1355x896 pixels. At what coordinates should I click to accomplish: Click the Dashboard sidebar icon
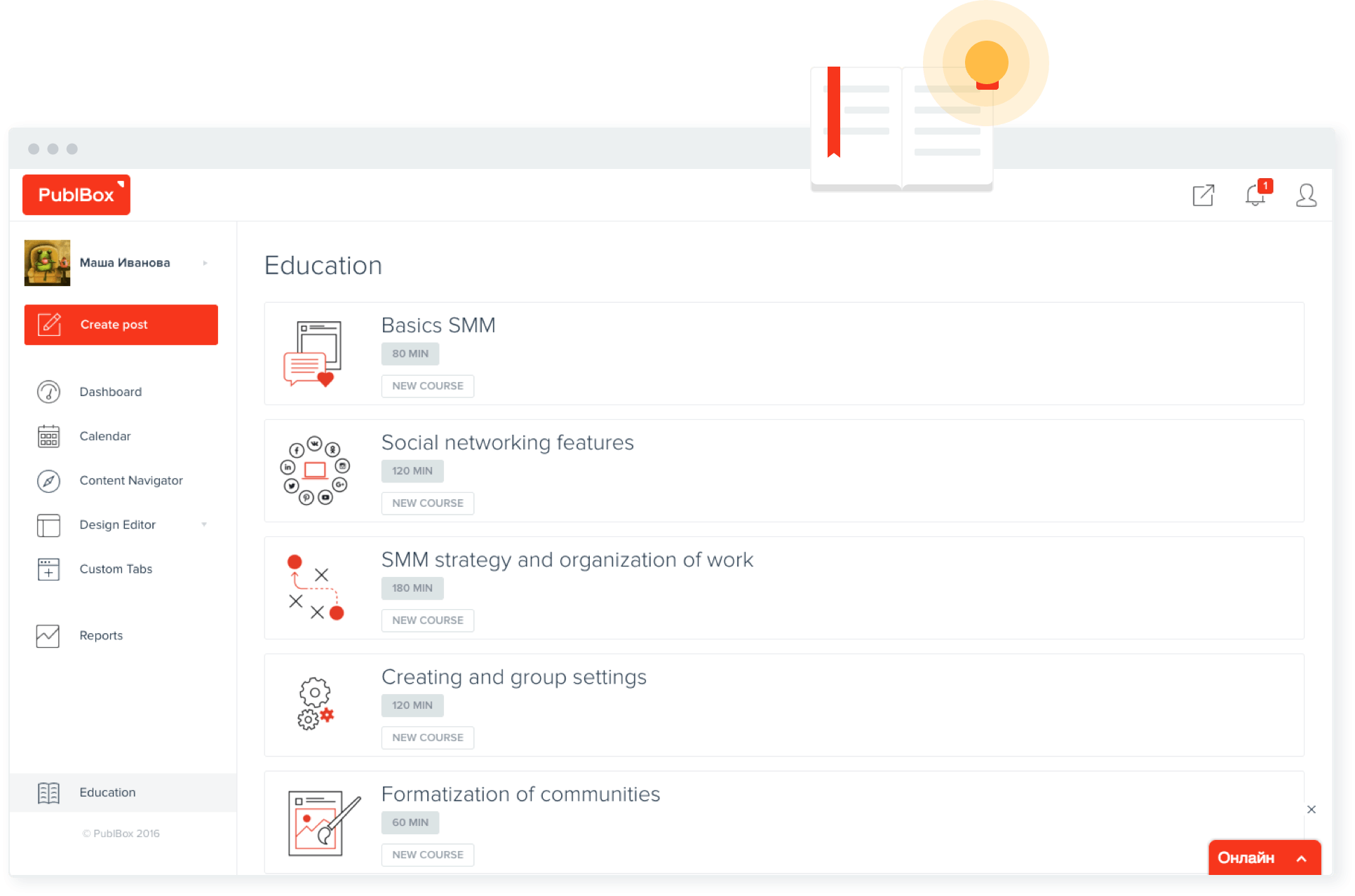(x=48, y=392)
